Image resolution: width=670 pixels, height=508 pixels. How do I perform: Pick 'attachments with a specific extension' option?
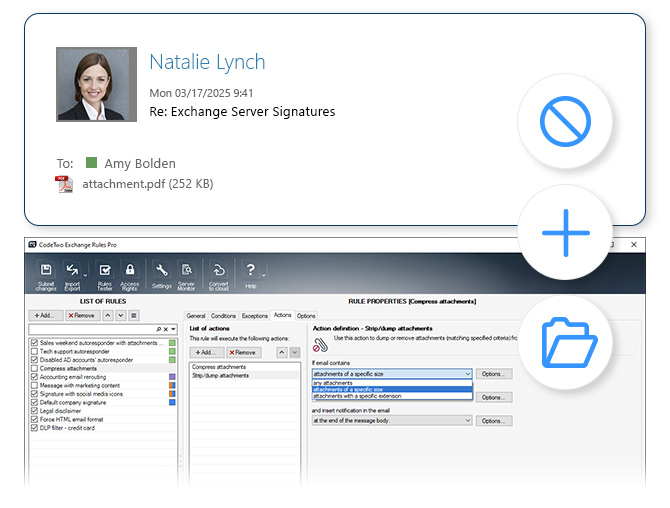point(392,396)
